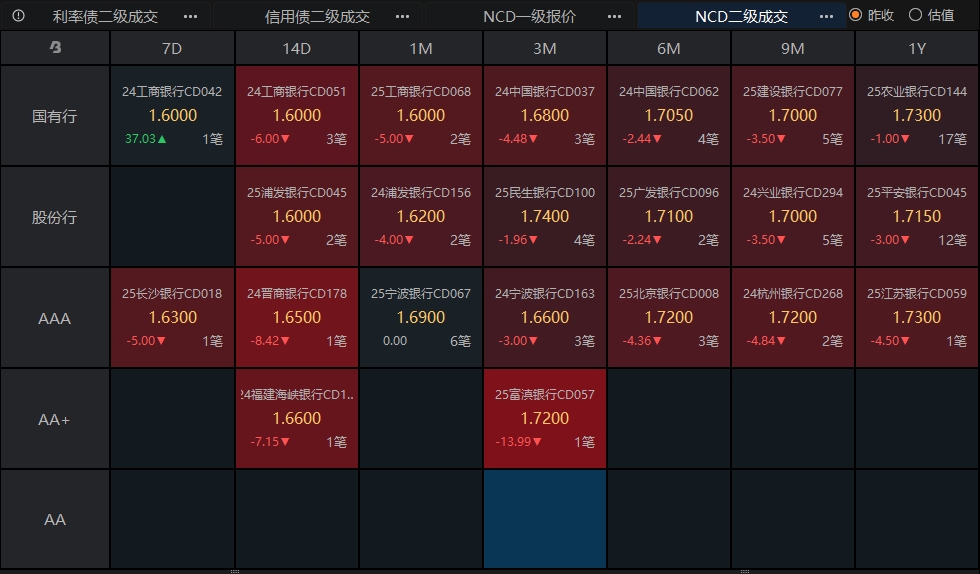Select the AAA row header
This screenshot has height=574, width=980.
click(55, 318)
